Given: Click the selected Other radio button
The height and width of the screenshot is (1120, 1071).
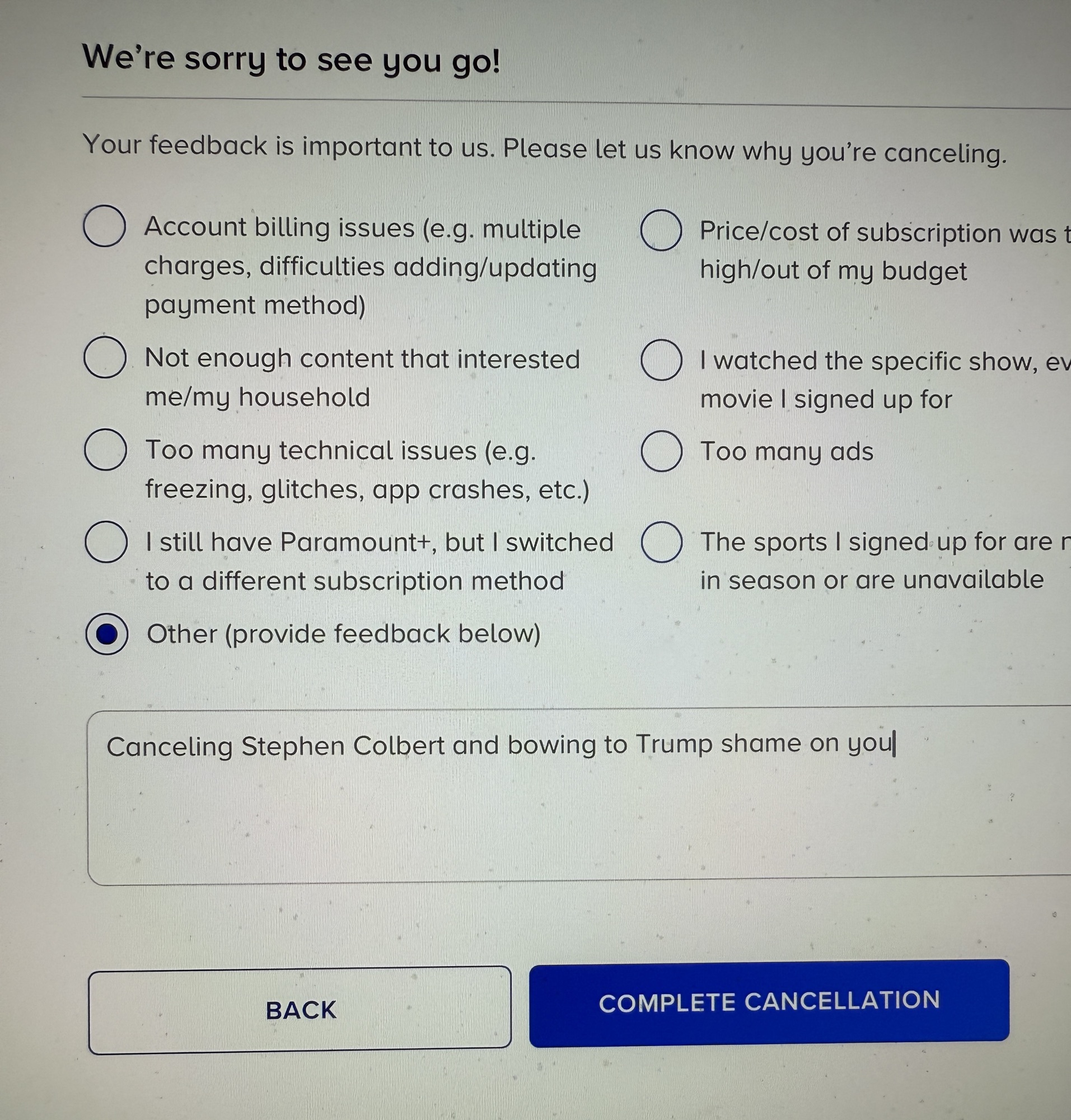Looking at the screenshot, I should point(107,634).
